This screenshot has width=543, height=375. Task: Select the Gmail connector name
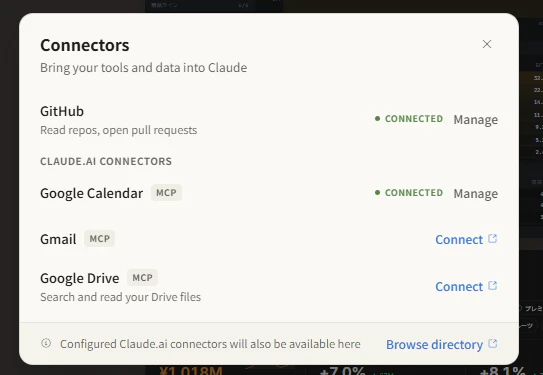point(58,239)
